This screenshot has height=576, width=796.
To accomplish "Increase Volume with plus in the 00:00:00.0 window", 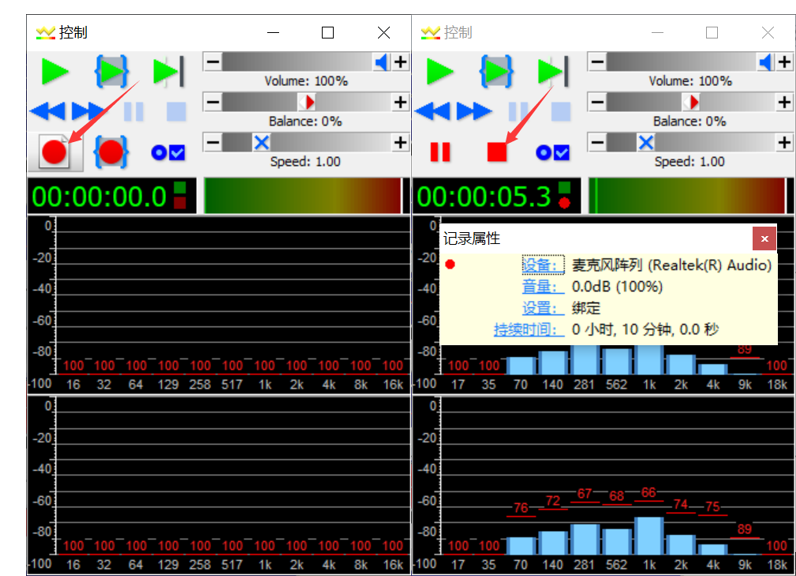I will point(400,62).
